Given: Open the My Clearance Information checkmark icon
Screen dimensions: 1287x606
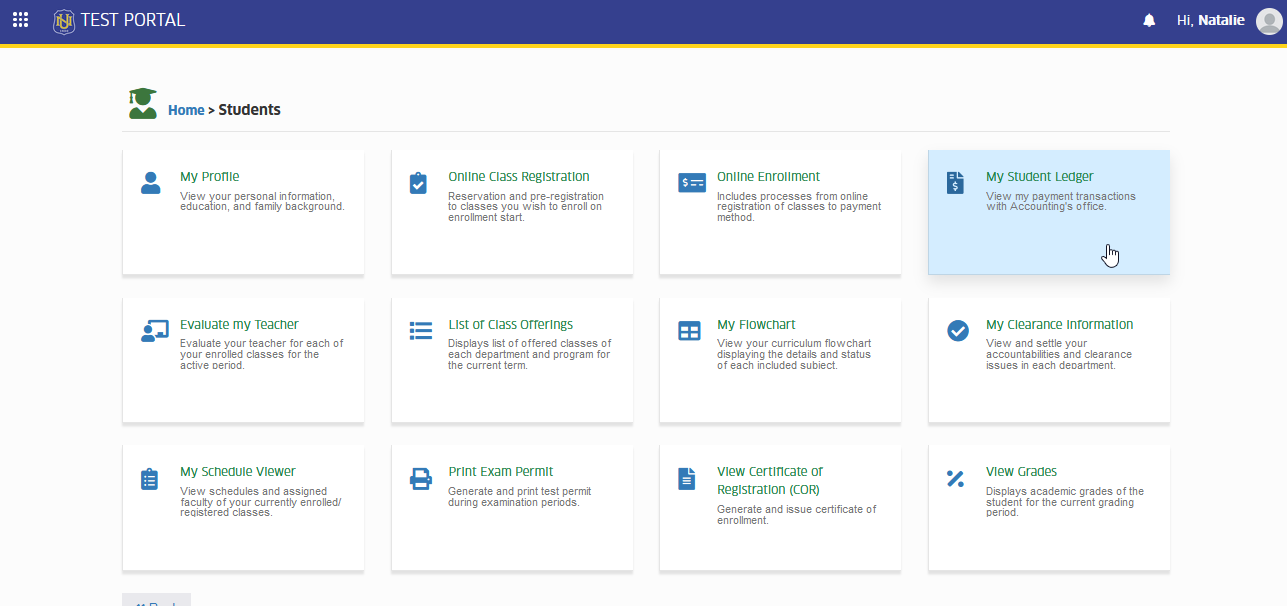Looking at the screenshot, I should coord(958,331).
